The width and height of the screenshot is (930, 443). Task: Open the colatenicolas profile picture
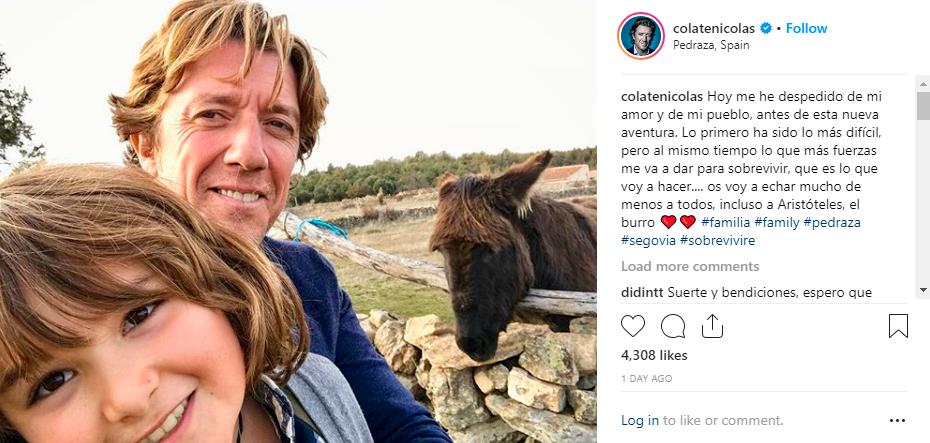coord(641,36)
